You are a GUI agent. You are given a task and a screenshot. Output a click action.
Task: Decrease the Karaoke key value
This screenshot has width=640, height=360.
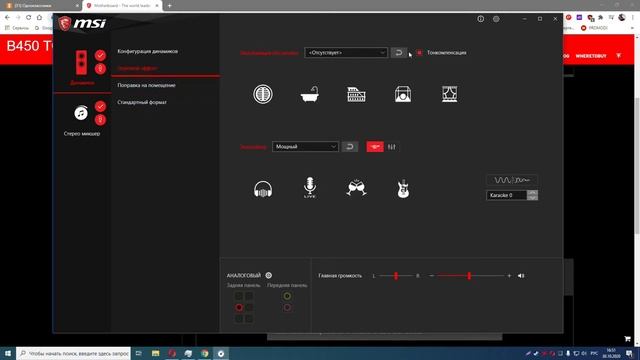[x=532, y=198]
